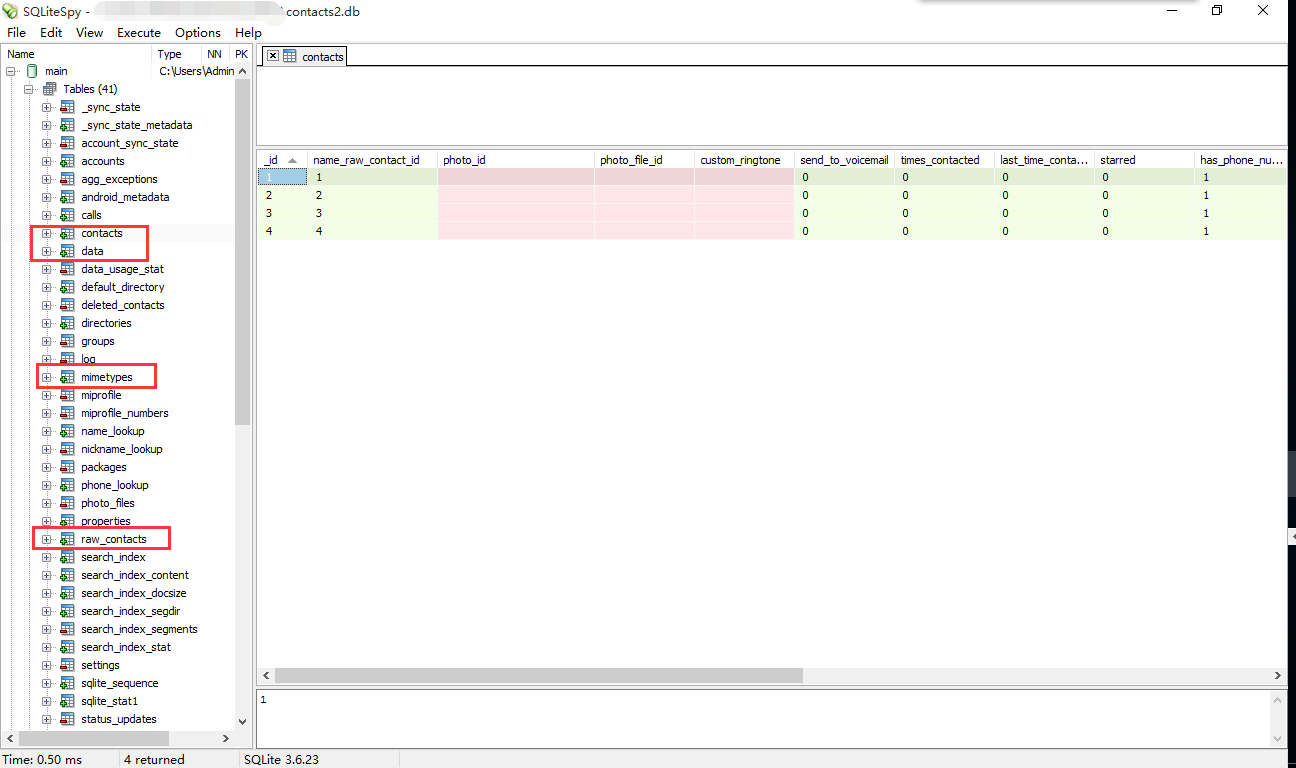Open the Options menu
Screen dimensions: 1296x768
(x=198, y=33)
